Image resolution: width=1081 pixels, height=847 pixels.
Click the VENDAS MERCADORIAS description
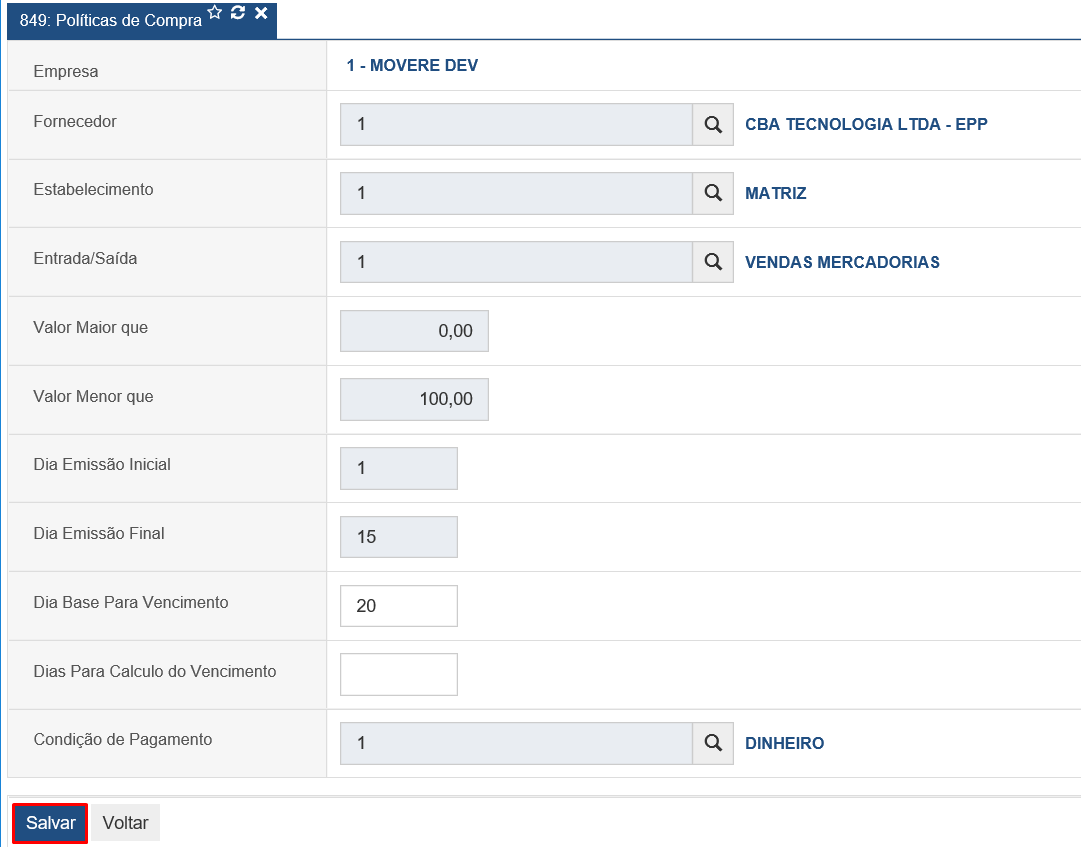842,262
